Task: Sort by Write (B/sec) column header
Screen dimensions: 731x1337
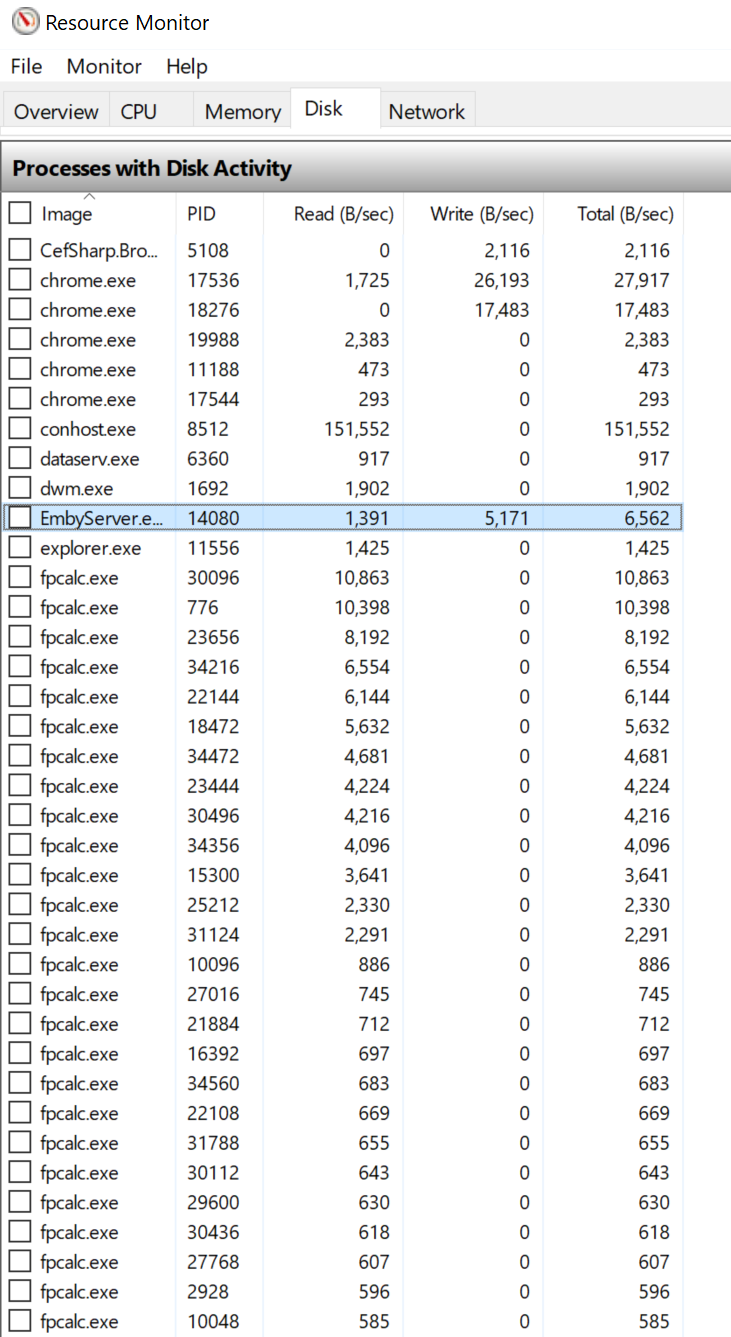Action: (x=473, y=213)
